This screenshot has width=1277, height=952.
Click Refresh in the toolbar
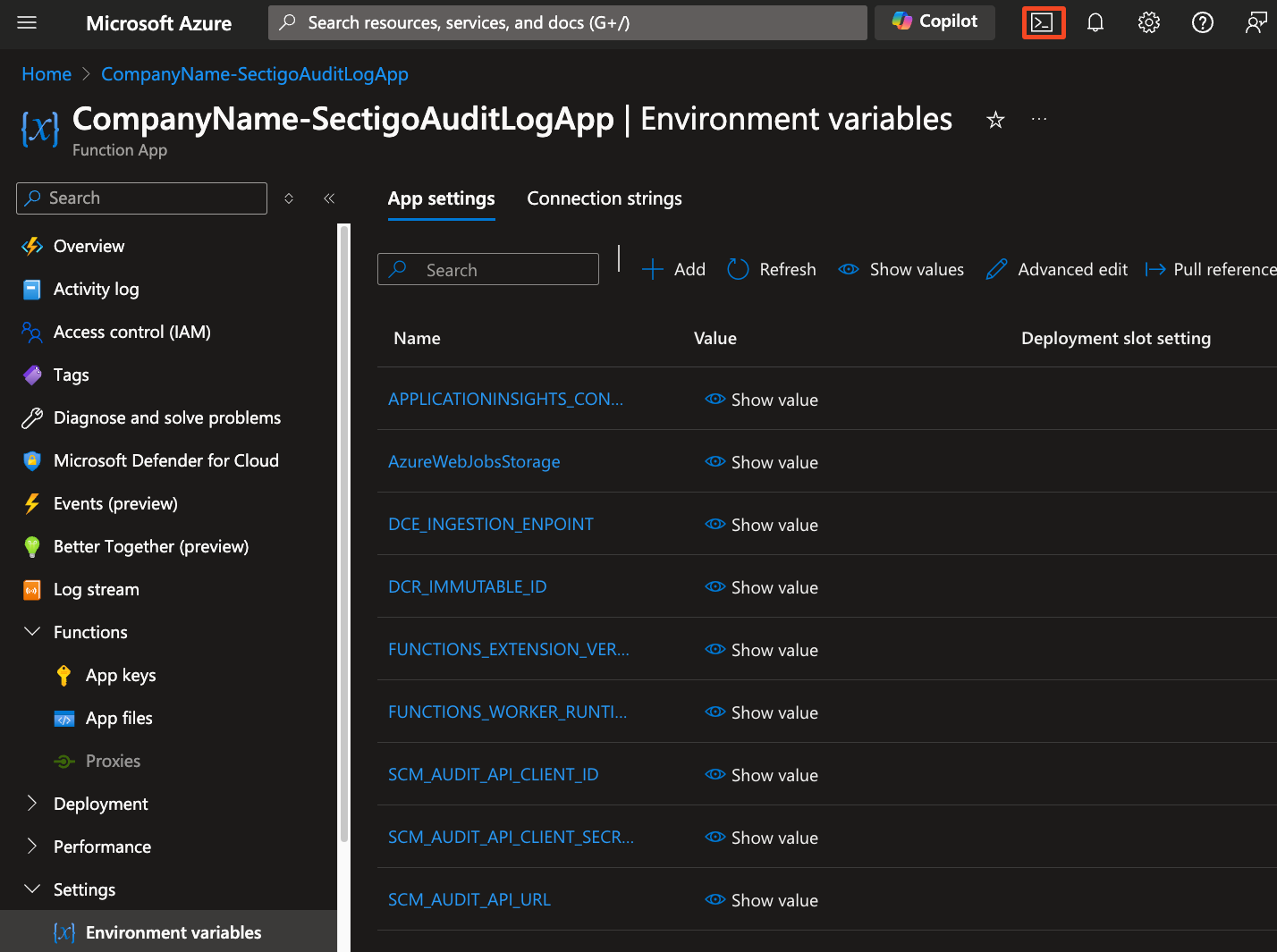pyautogui.click(x=772, y=269)
